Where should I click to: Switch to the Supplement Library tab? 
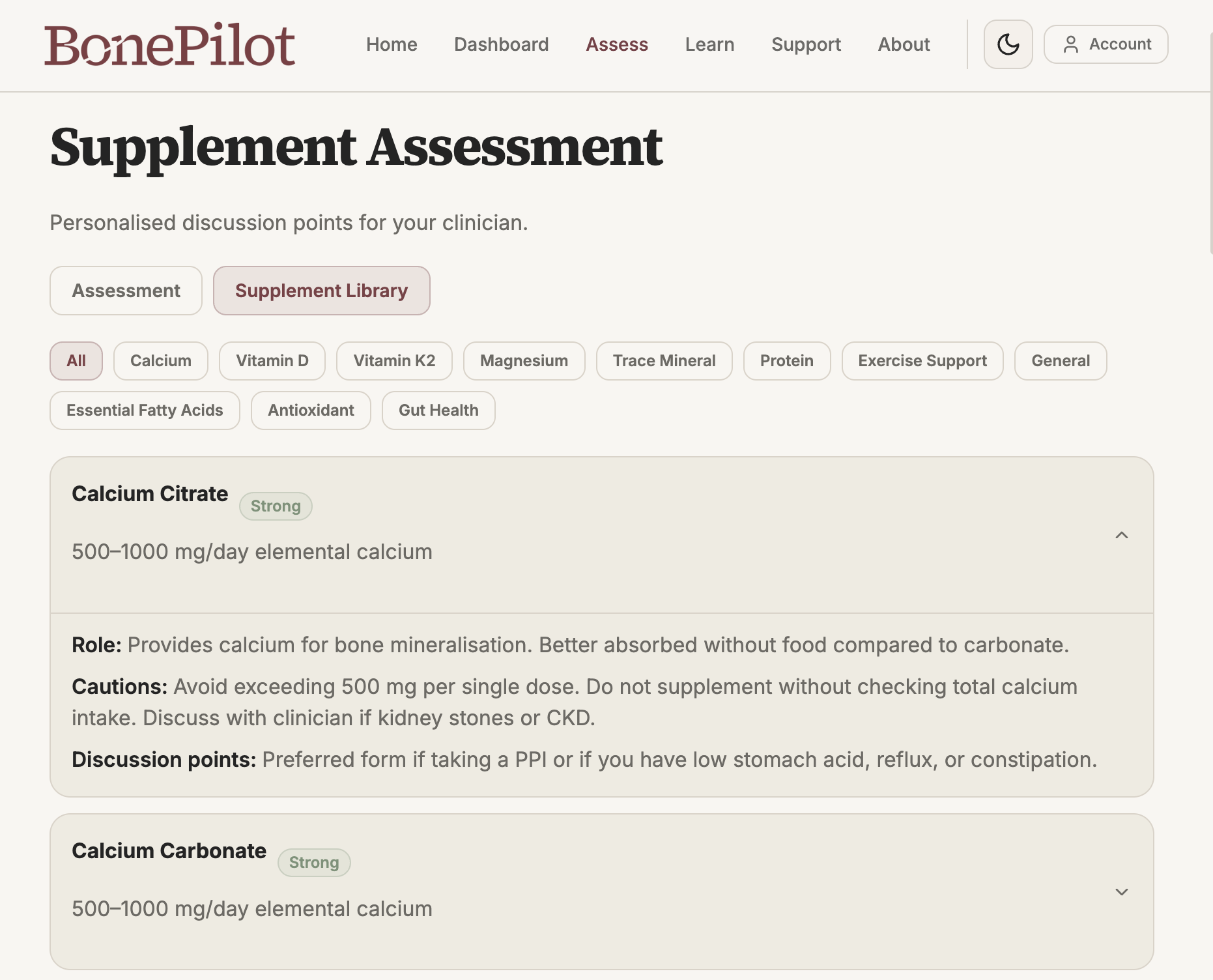(321, 291)
